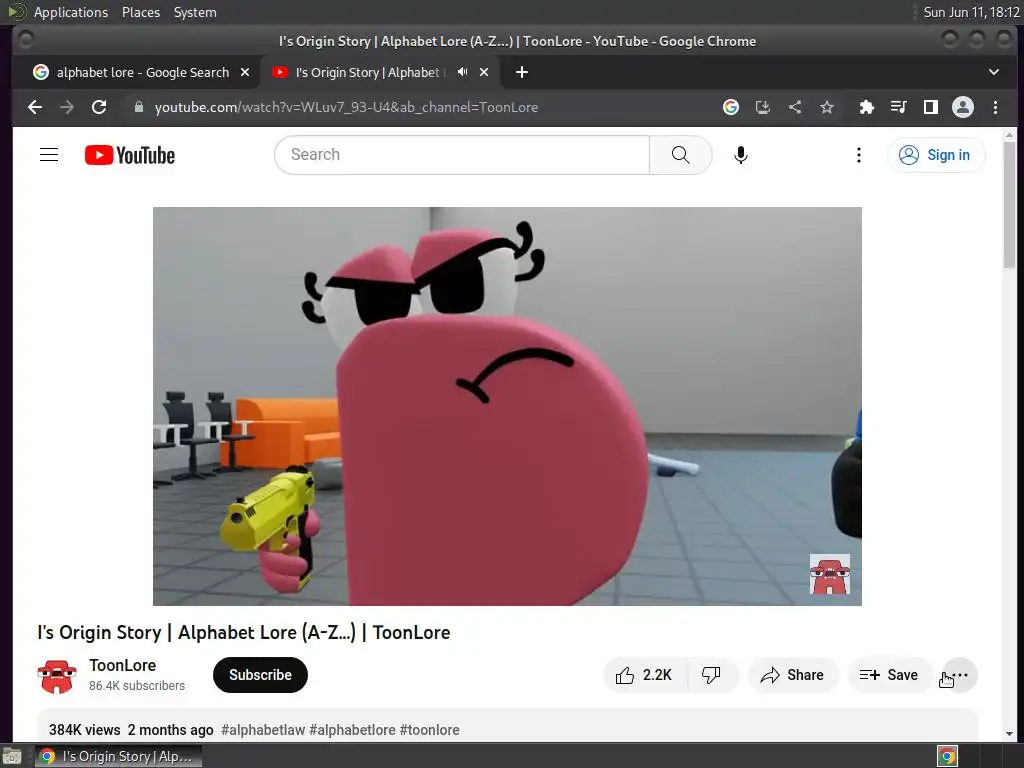View site info lock icon

pyautogui.click(x=138, y=107)
